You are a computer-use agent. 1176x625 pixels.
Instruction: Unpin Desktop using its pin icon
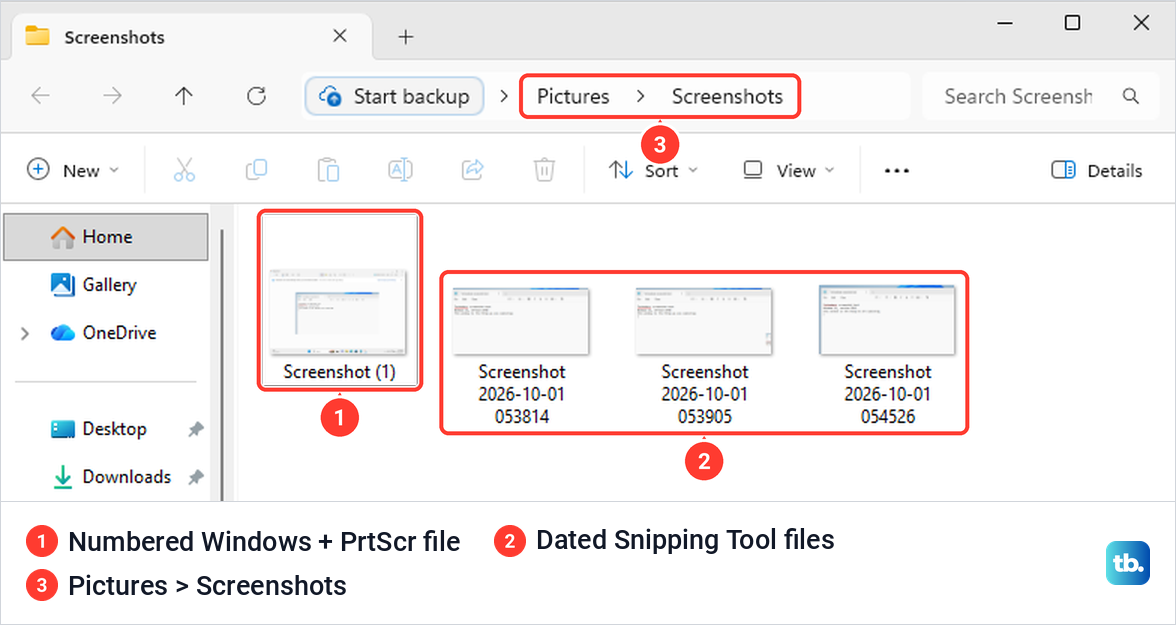click(x=196, y=429)
